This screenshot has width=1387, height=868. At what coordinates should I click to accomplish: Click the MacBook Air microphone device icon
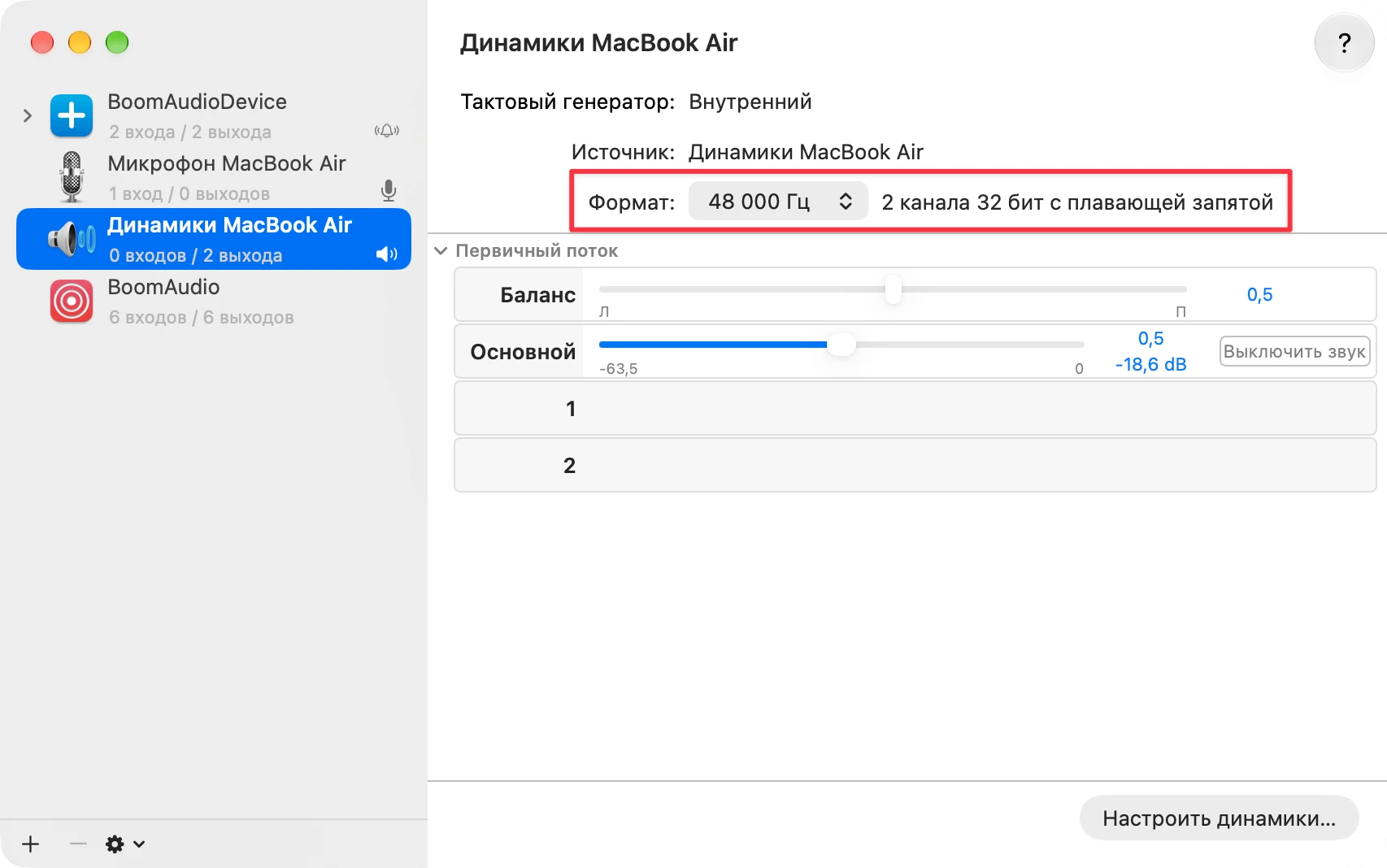click(72, 177)
